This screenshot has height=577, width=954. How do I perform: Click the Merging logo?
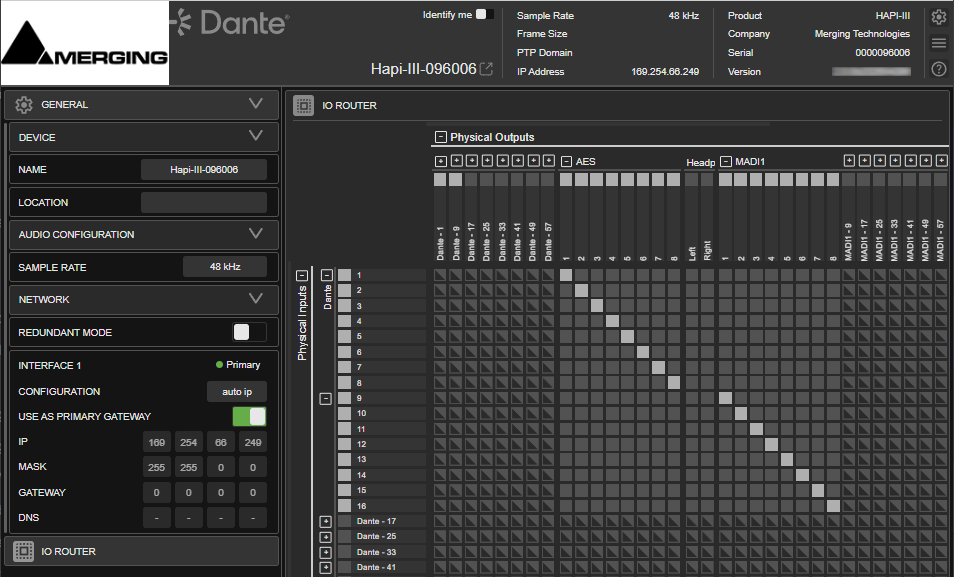[x=85, y=43]
